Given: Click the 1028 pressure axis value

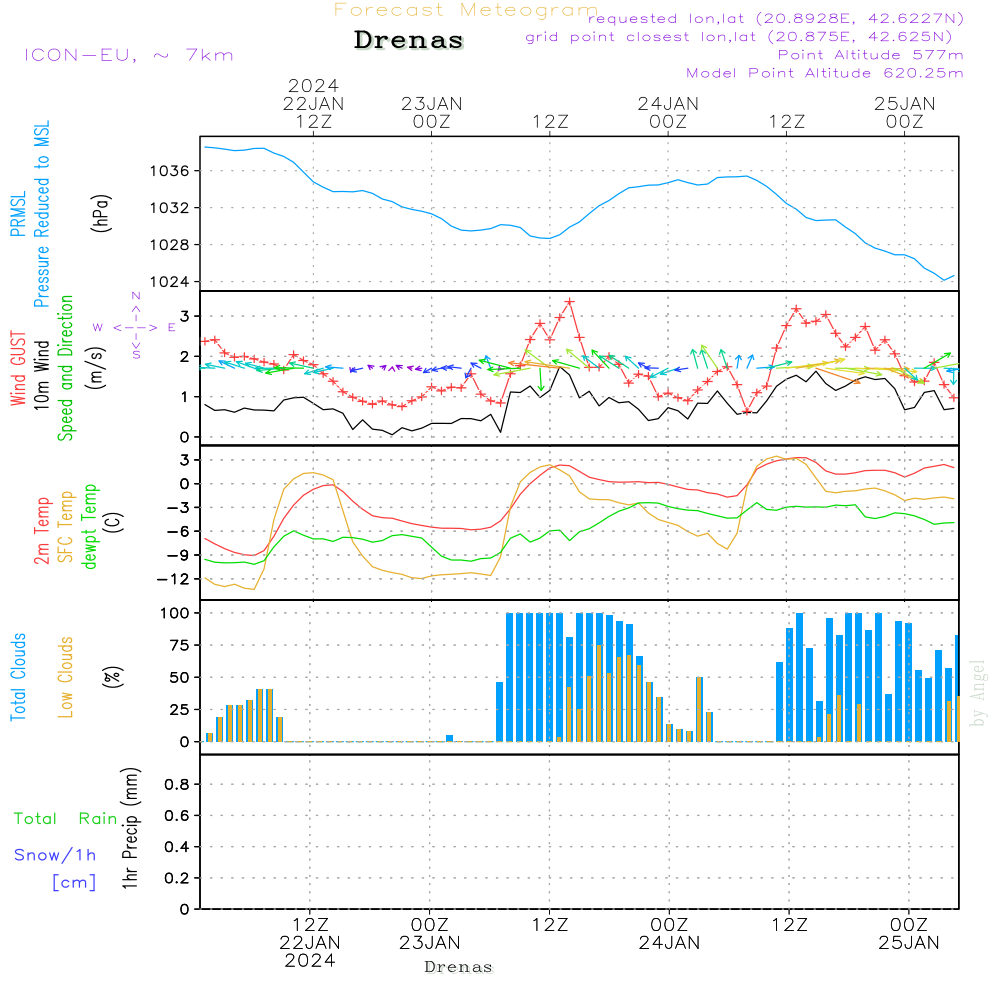Looking at the screenshot, I should 169,245.
